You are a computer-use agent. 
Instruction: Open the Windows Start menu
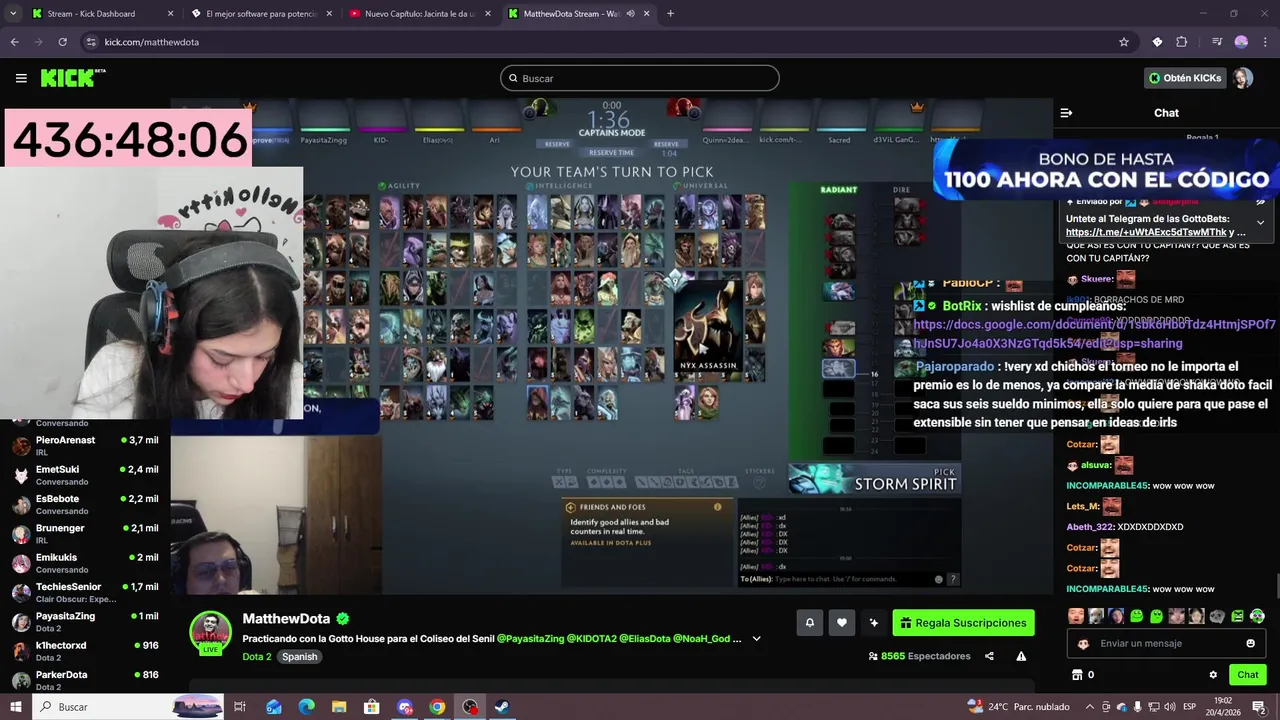coord(16,707)
